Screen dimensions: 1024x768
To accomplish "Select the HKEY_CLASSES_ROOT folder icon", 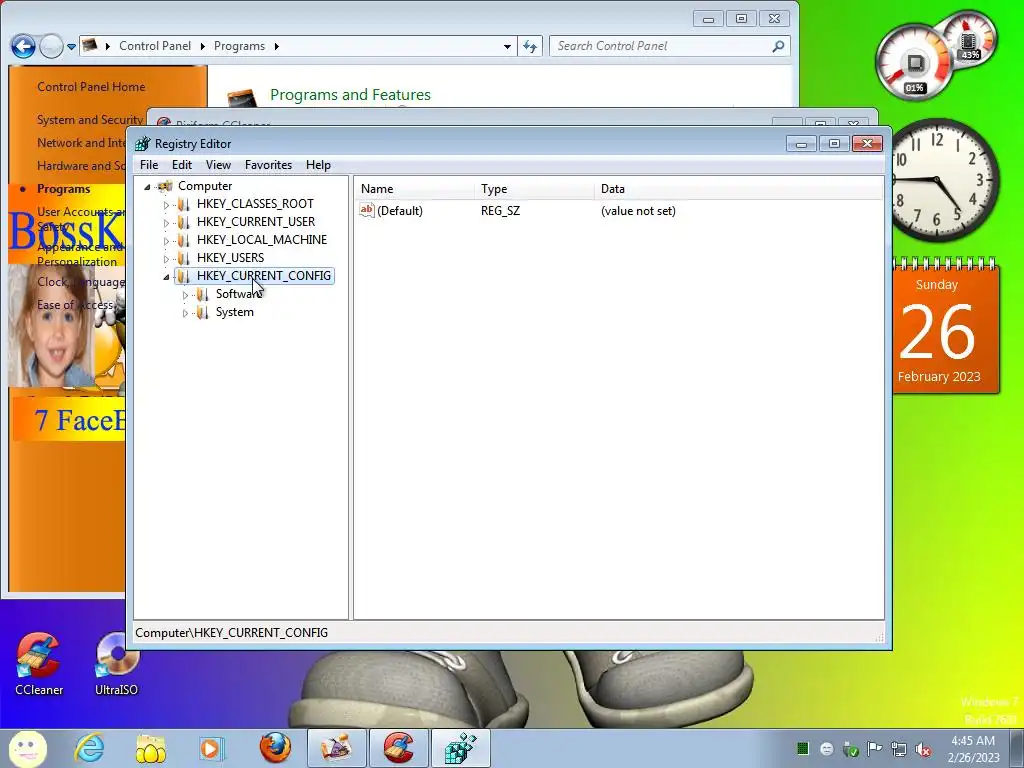I will [184, 204].
